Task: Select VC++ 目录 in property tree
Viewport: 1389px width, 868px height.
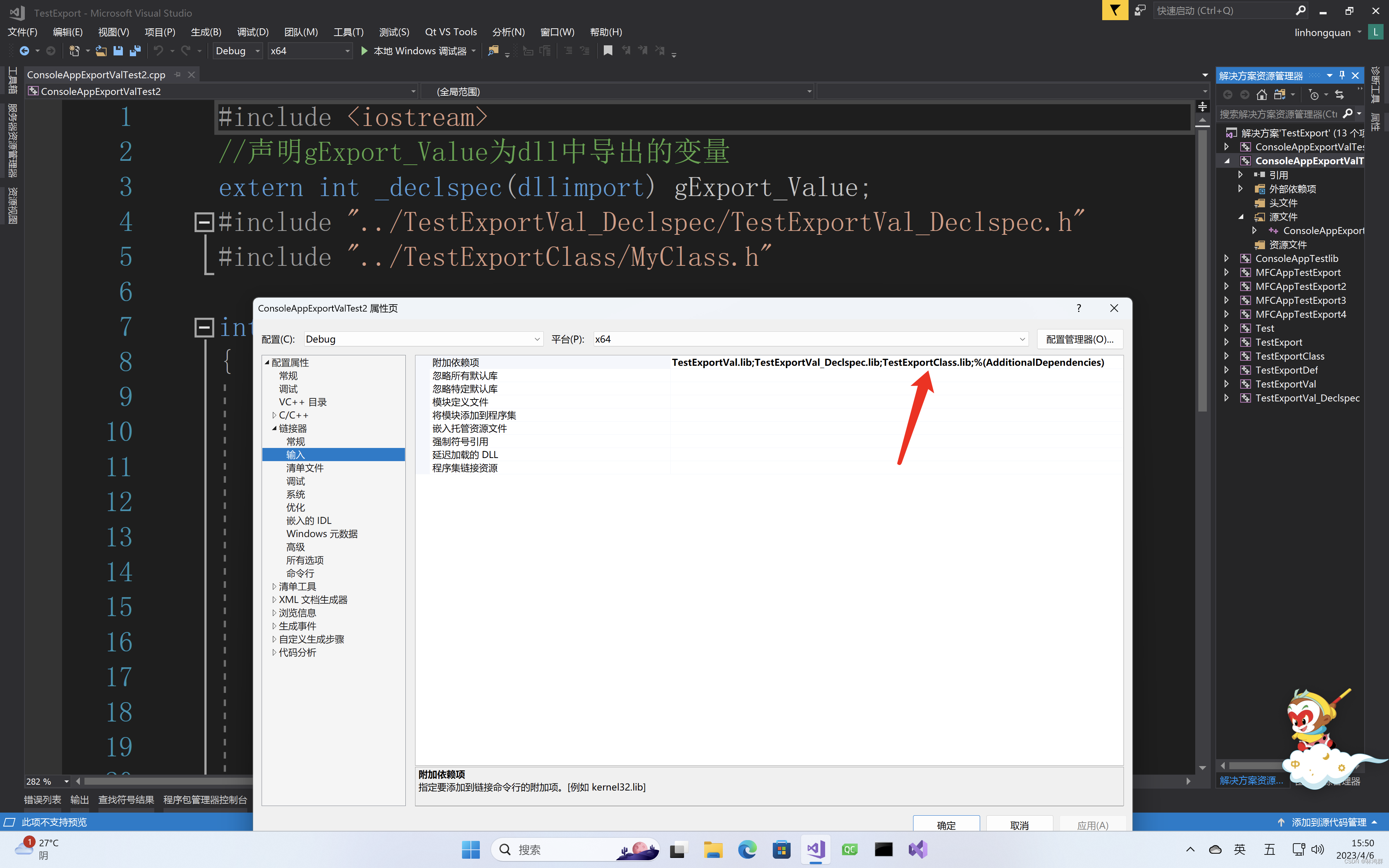Action: [302, 402]
